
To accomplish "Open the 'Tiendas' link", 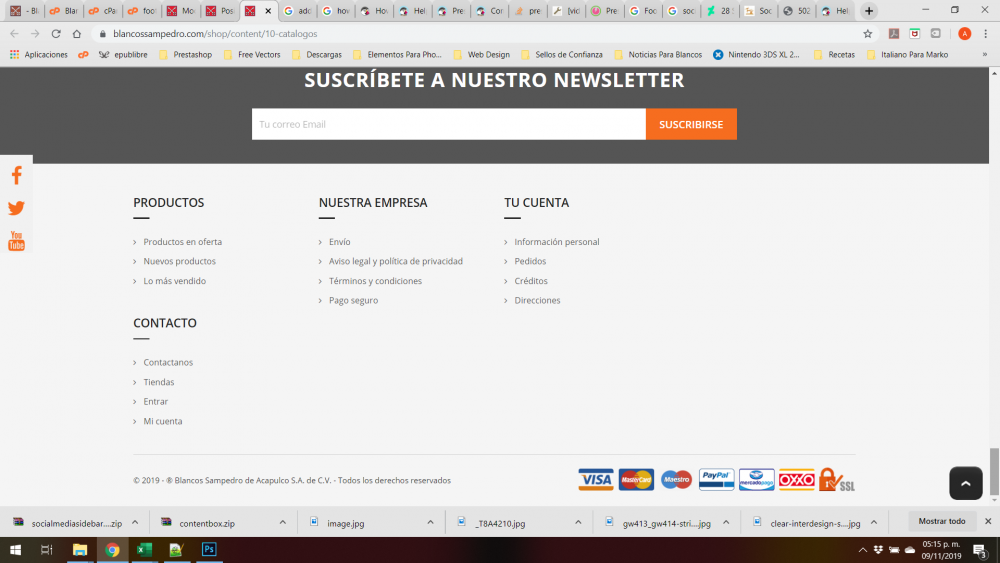I will pyautogui.click(x=158, y=382).
